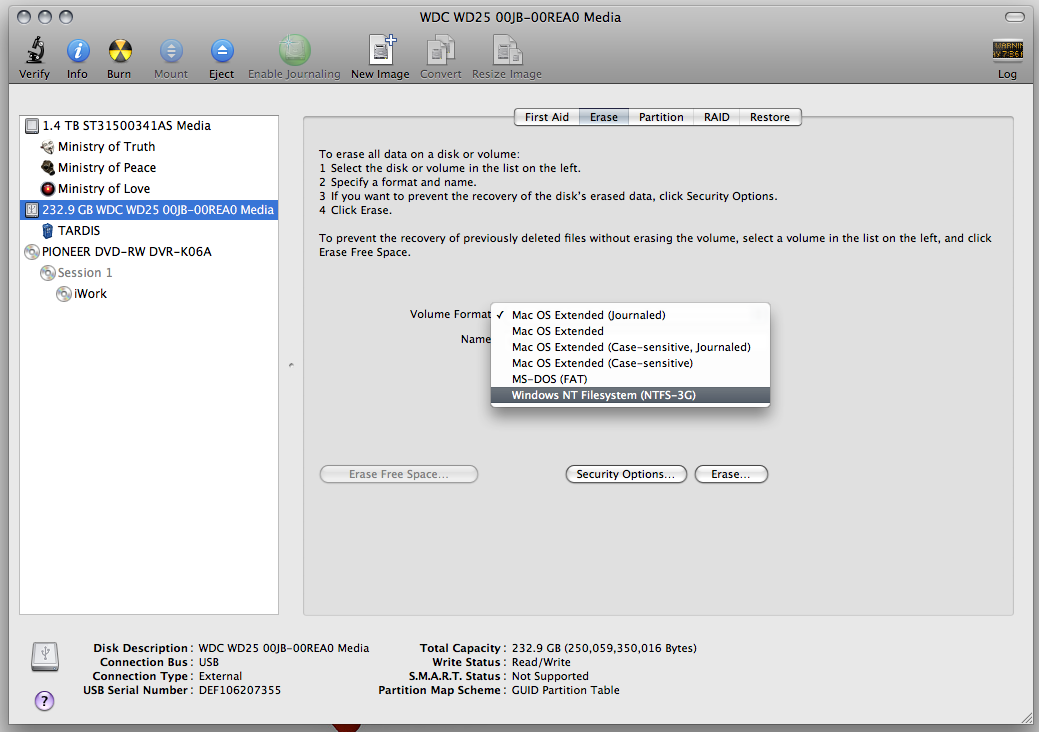Select the iWork disc volume
This screenshot has width=1039, height=732.
149,293
